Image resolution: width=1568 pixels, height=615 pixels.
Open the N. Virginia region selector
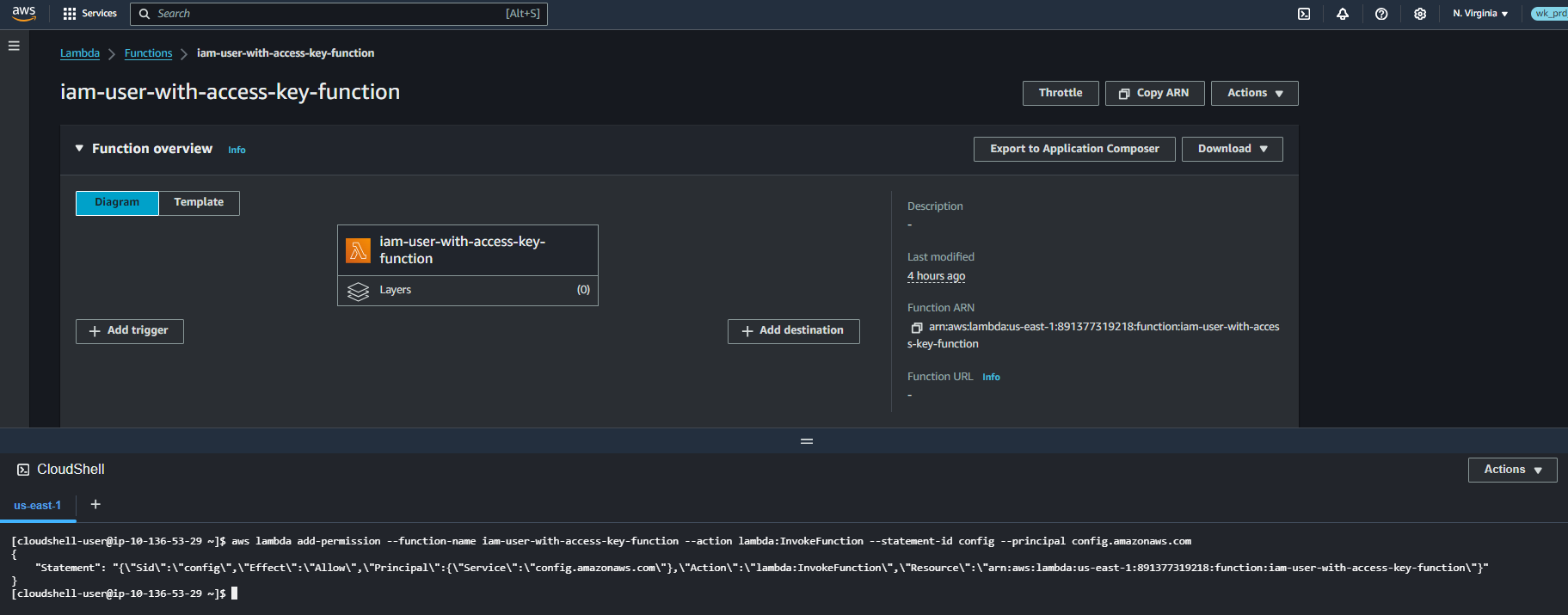click(x=1479, y=14)
